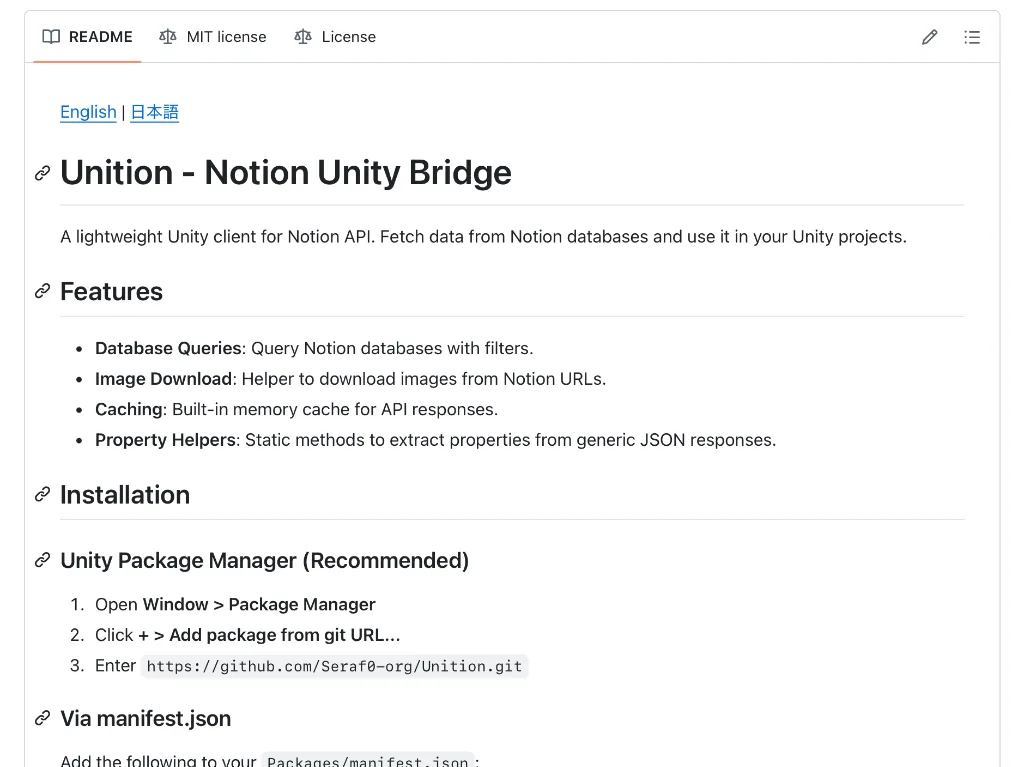Click the Via manifest.json heading
Viewport: 1024px width, 767px height.
[x=146, y=719]
